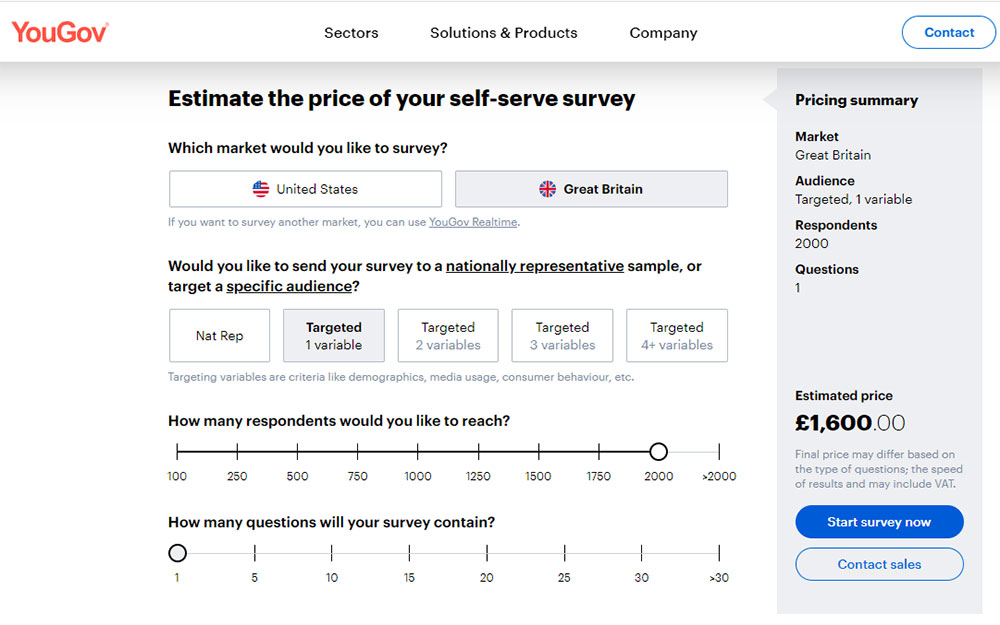
Task: Click the nationally representative link
Action: 535,266
